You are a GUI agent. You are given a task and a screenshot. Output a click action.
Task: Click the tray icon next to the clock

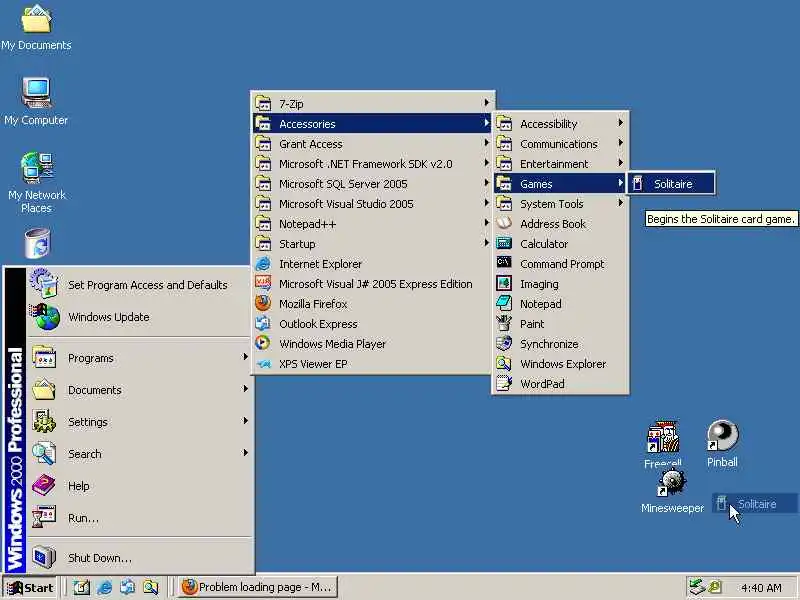tap(715, 587)
